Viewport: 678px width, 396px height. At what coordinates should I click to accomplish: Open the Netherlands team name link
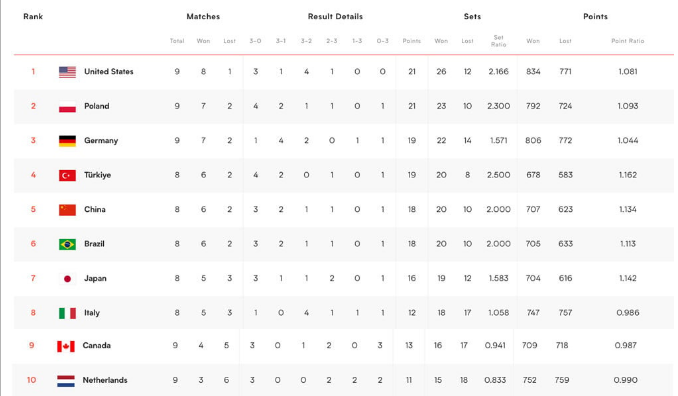105,380
